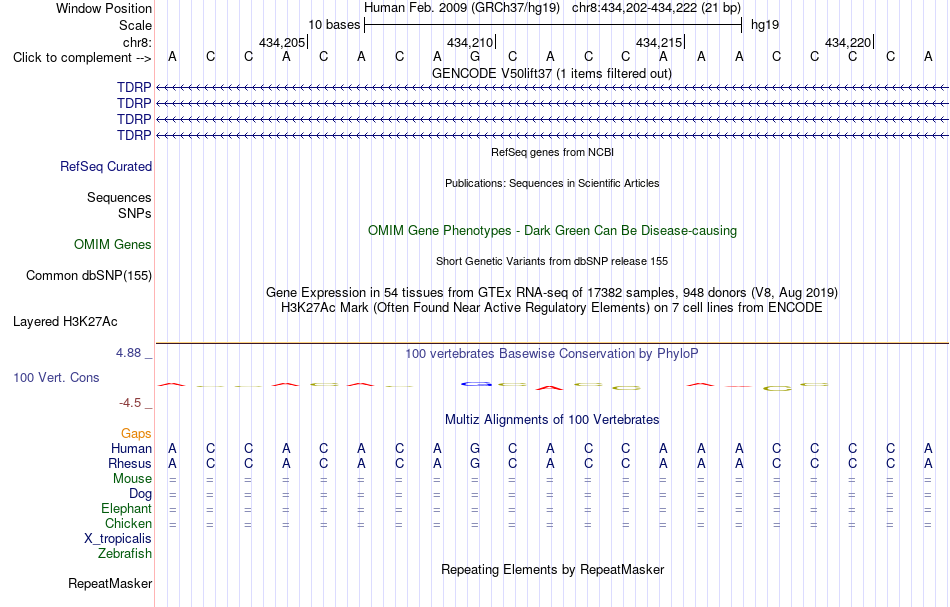The image size is (950, 607).
Task: Select the Mouse species label
Action: [133, 479]
